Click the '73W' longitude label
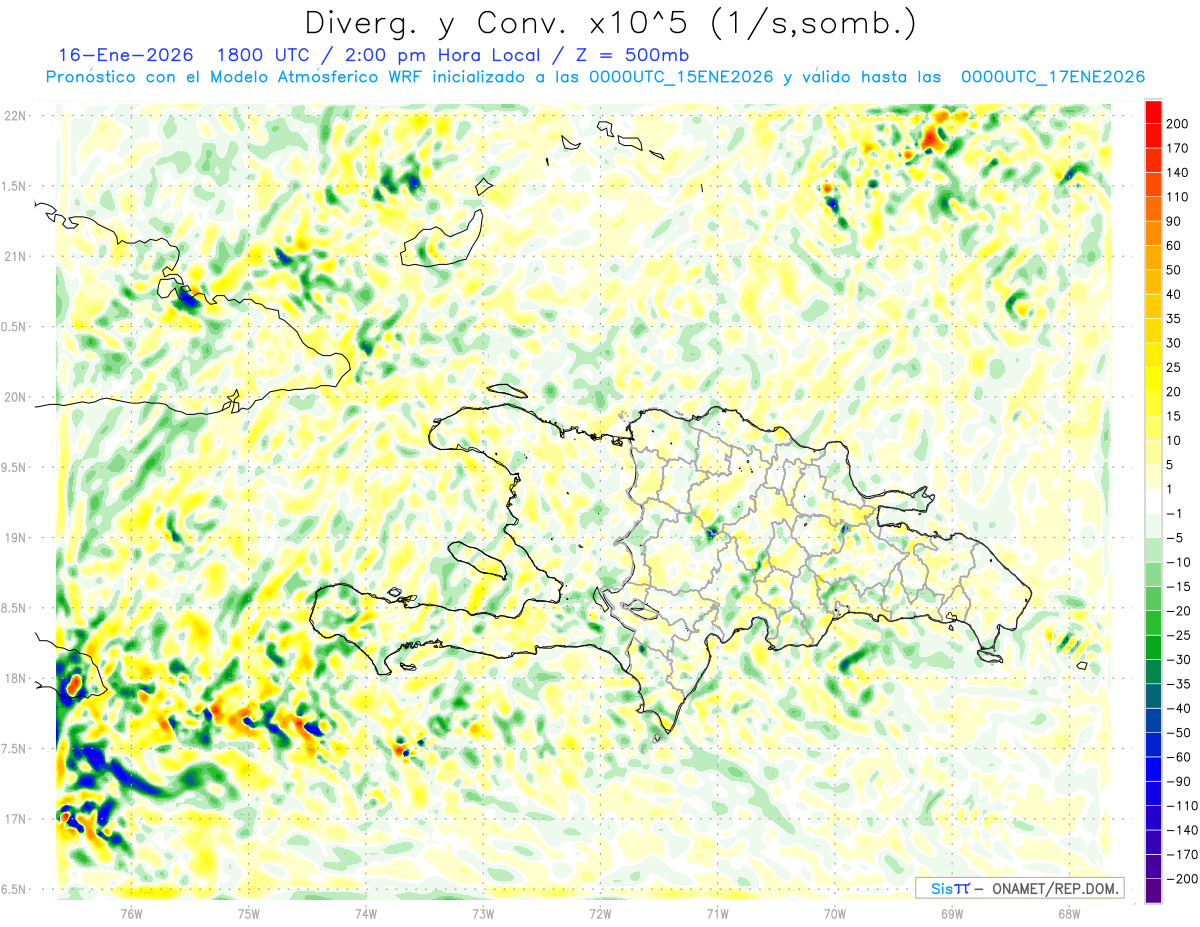Viewport: 1200px width, 927px height. 482,913
